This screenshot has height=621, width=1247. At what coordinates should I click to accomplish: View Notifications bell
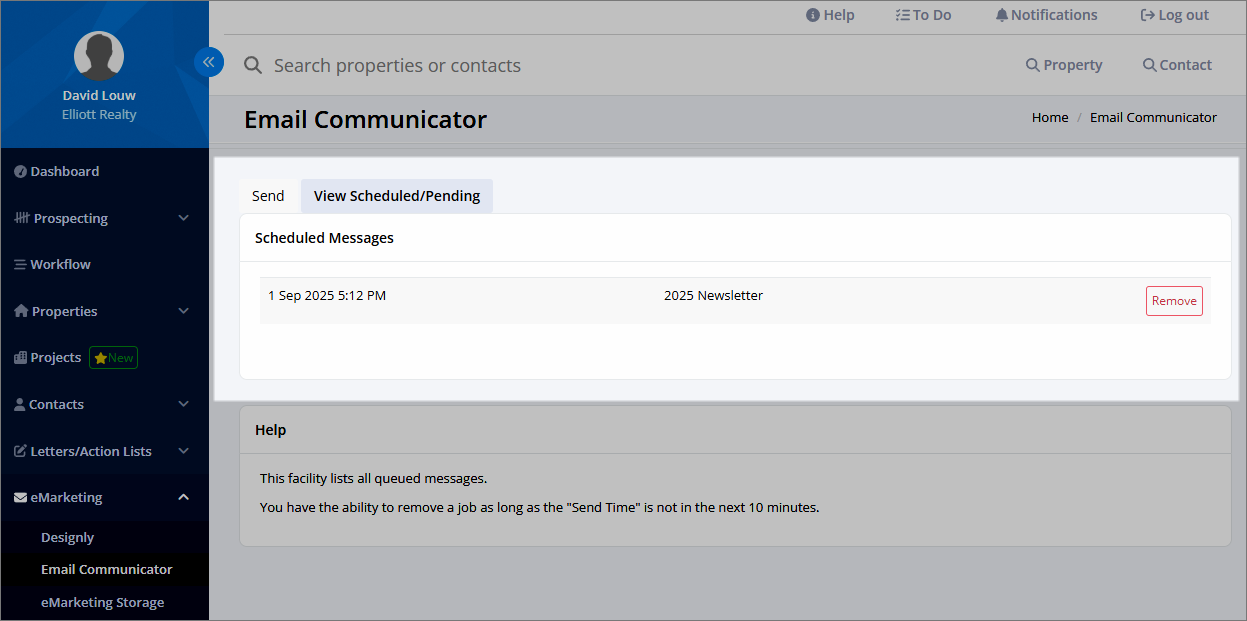1046,15
